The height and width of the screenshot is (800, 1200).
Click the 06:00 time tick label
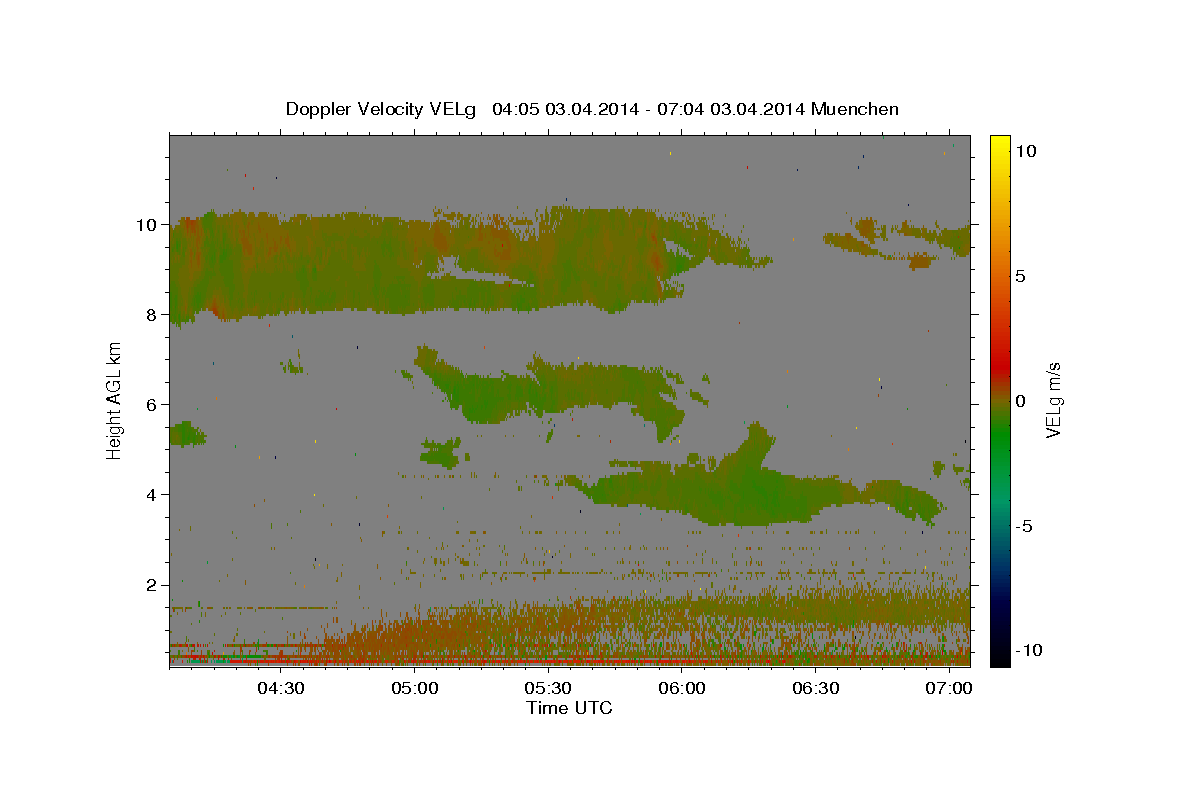(681, 689)
